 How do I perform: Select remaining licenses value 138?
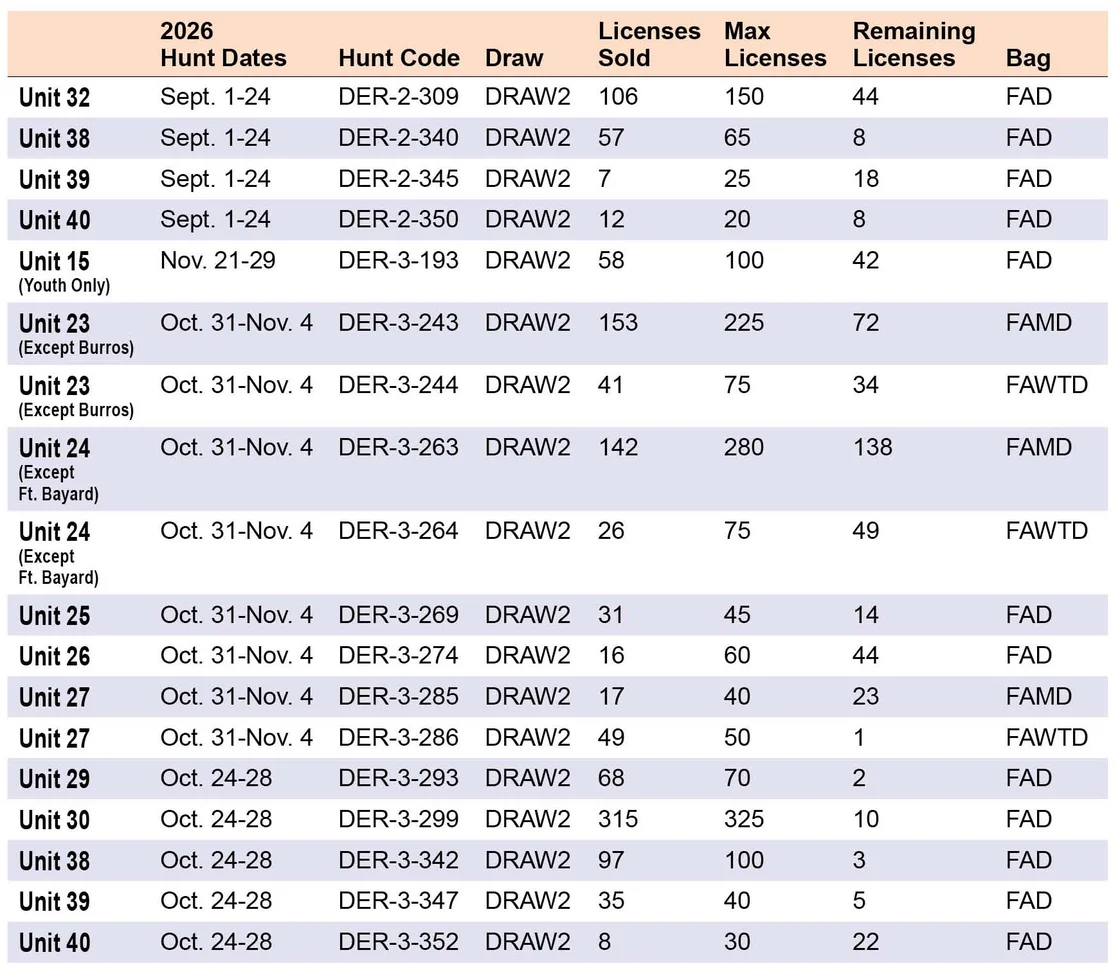(x=872, y=447)
